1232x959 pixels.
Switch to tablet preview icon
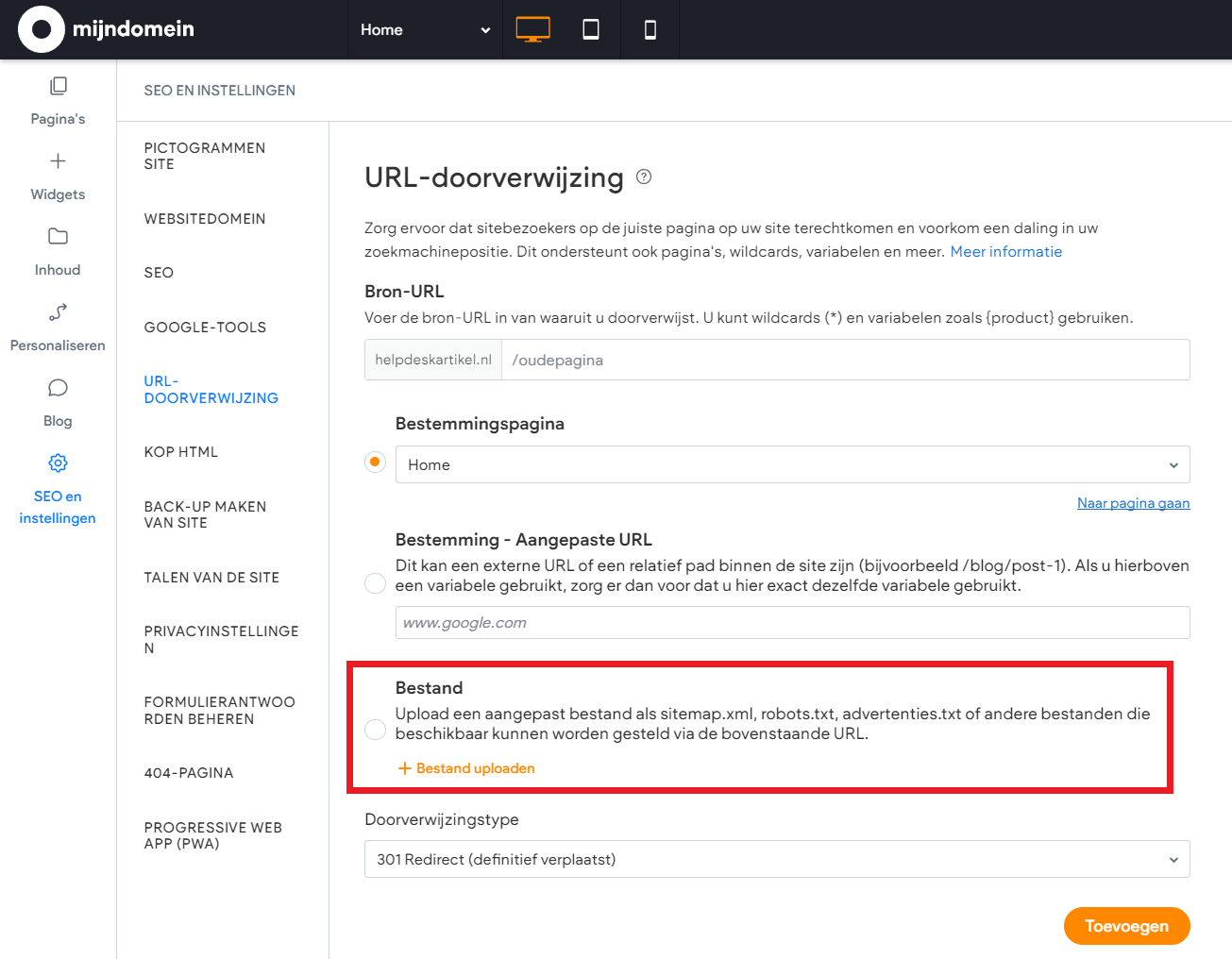coord(591,29)
